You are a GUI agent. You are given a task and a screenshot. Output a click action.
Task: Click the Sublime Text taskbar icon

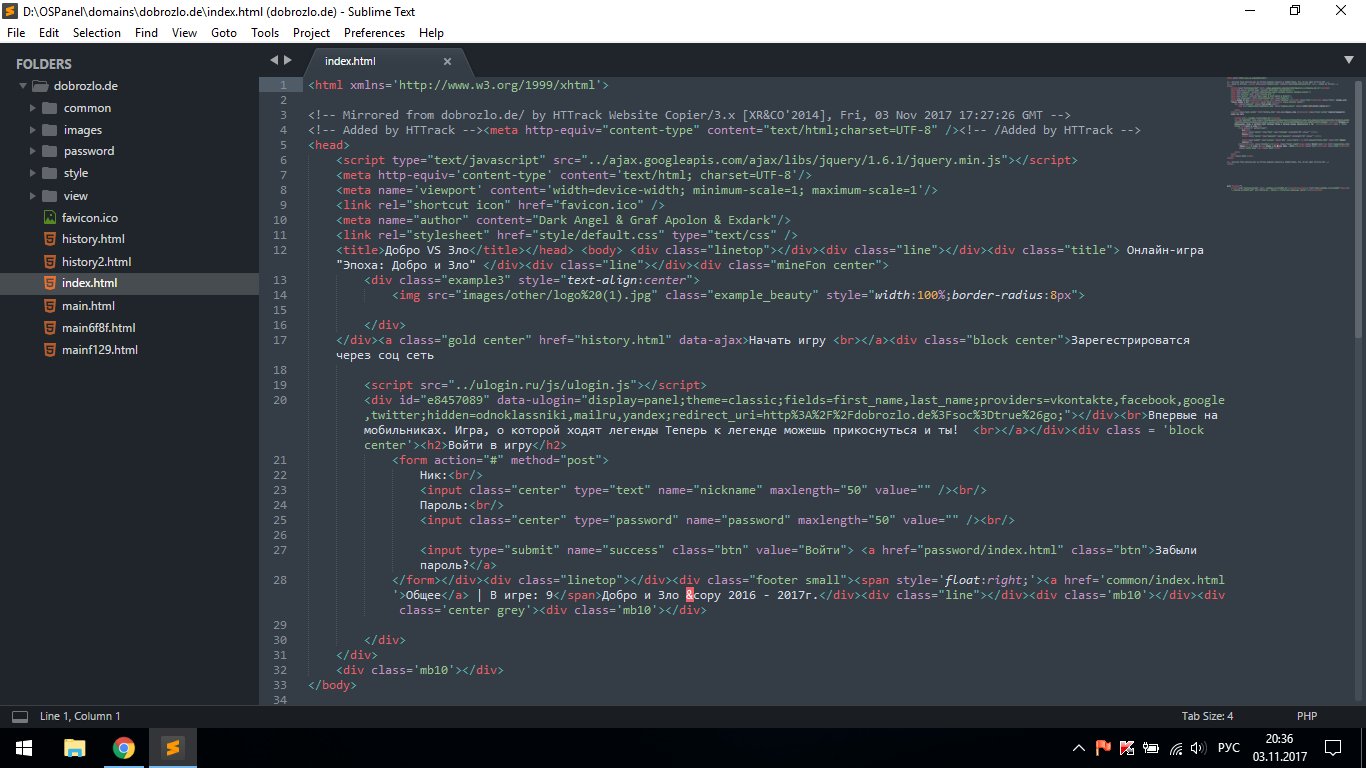(172, 747)
